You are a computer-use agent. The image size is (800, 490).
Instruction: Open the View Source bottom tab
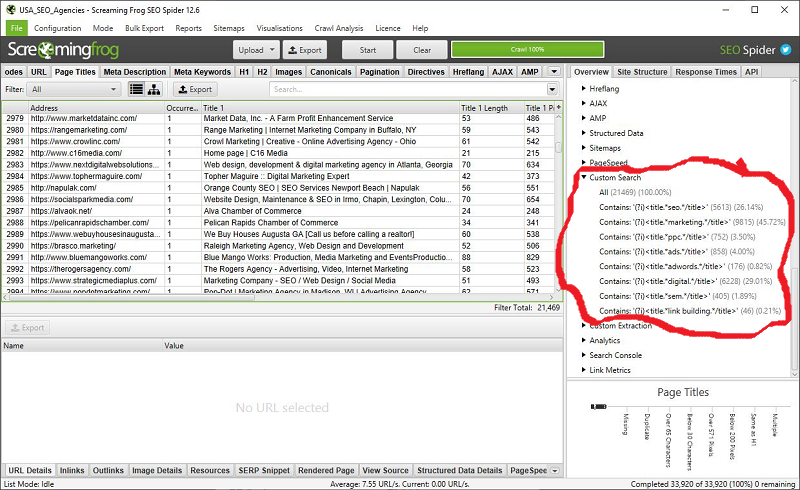(385, 470)
